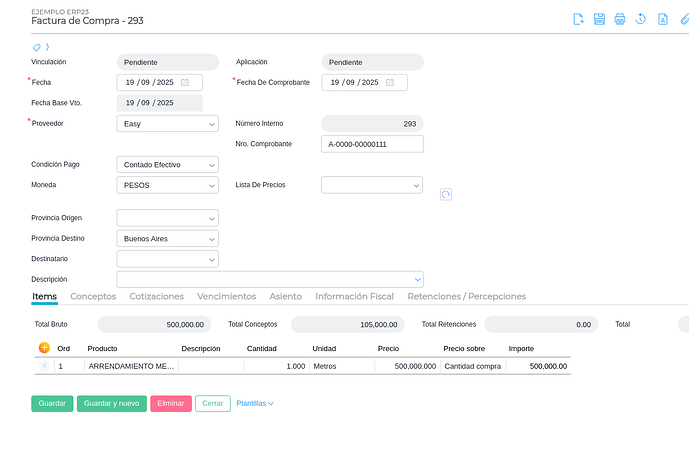This screenshot has height=474, width=689.
Task: Print the invoice using the printer icon
Action: (x=620, y=19)
